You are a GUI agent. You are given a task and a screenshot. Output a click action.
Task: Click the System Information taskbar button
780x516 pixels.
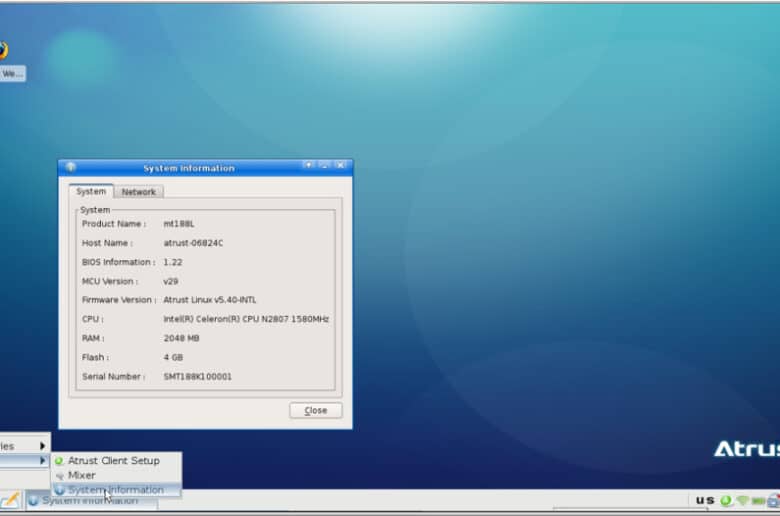pyautogui.click(x=92, y=501)
